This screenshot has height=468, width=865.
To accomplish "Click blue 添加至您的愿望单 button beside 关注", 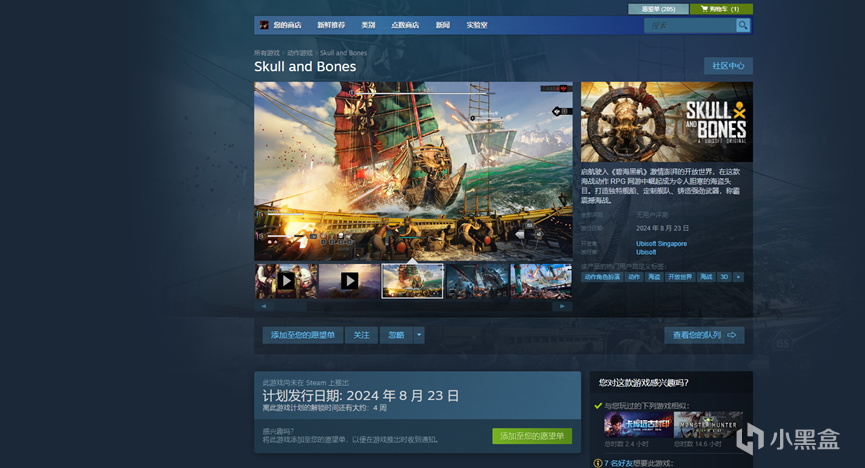I will pos(303,335).
